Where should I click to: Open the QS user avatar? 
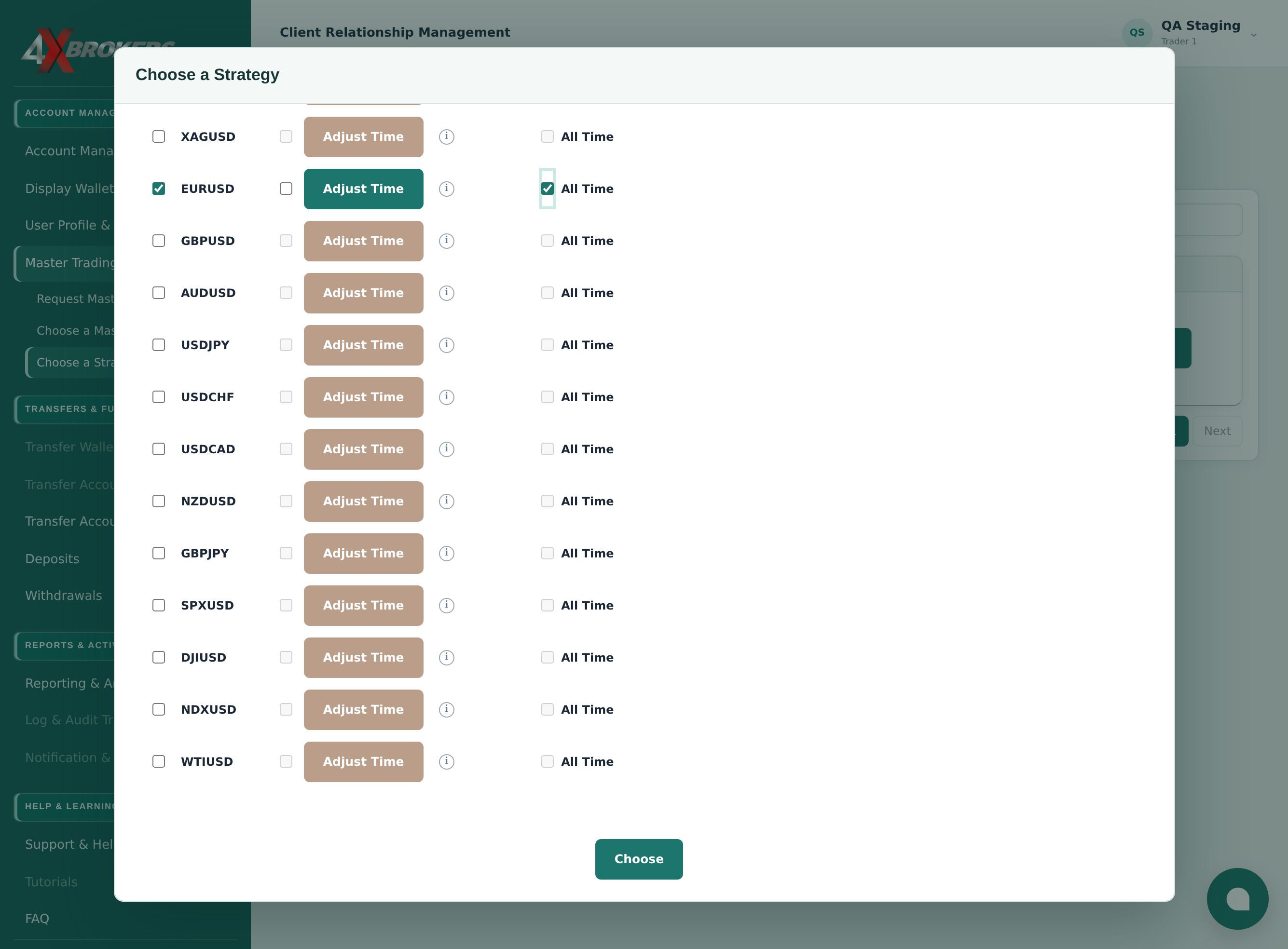pos(1137,33)
